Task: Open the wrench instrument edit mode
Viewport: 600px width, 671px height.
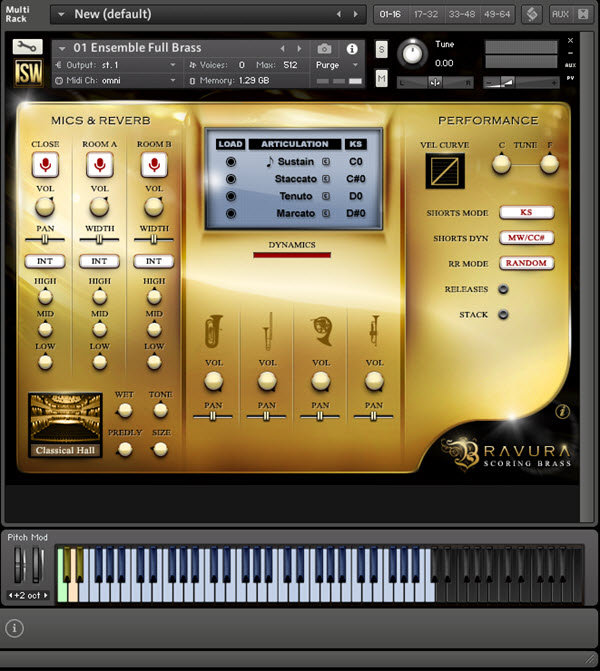Action: coord(27,46)
